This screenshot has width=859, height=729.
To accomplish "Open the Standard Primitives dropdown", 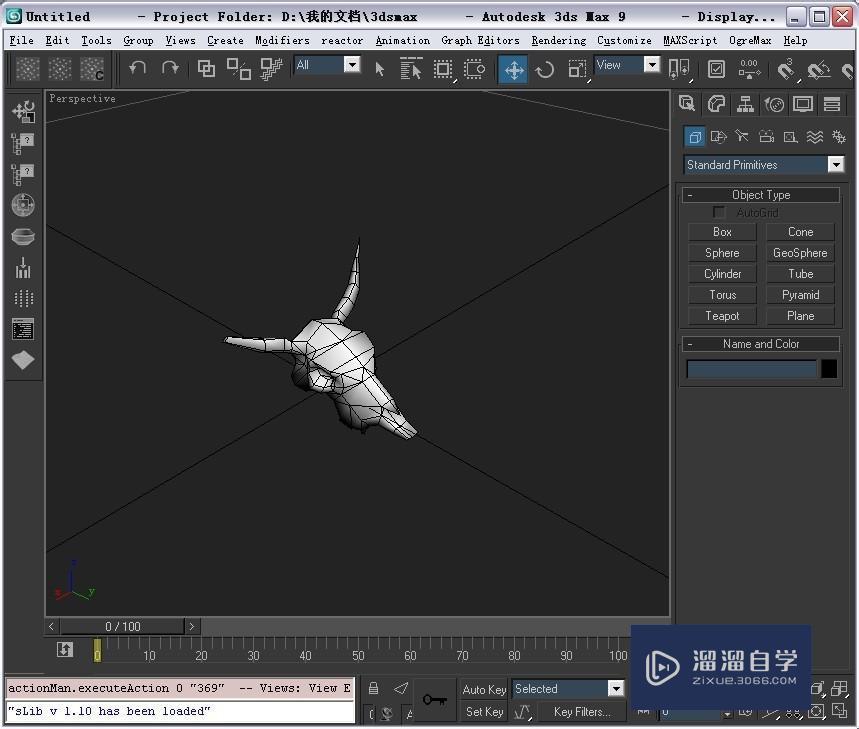I will click(x=835, y=165).
